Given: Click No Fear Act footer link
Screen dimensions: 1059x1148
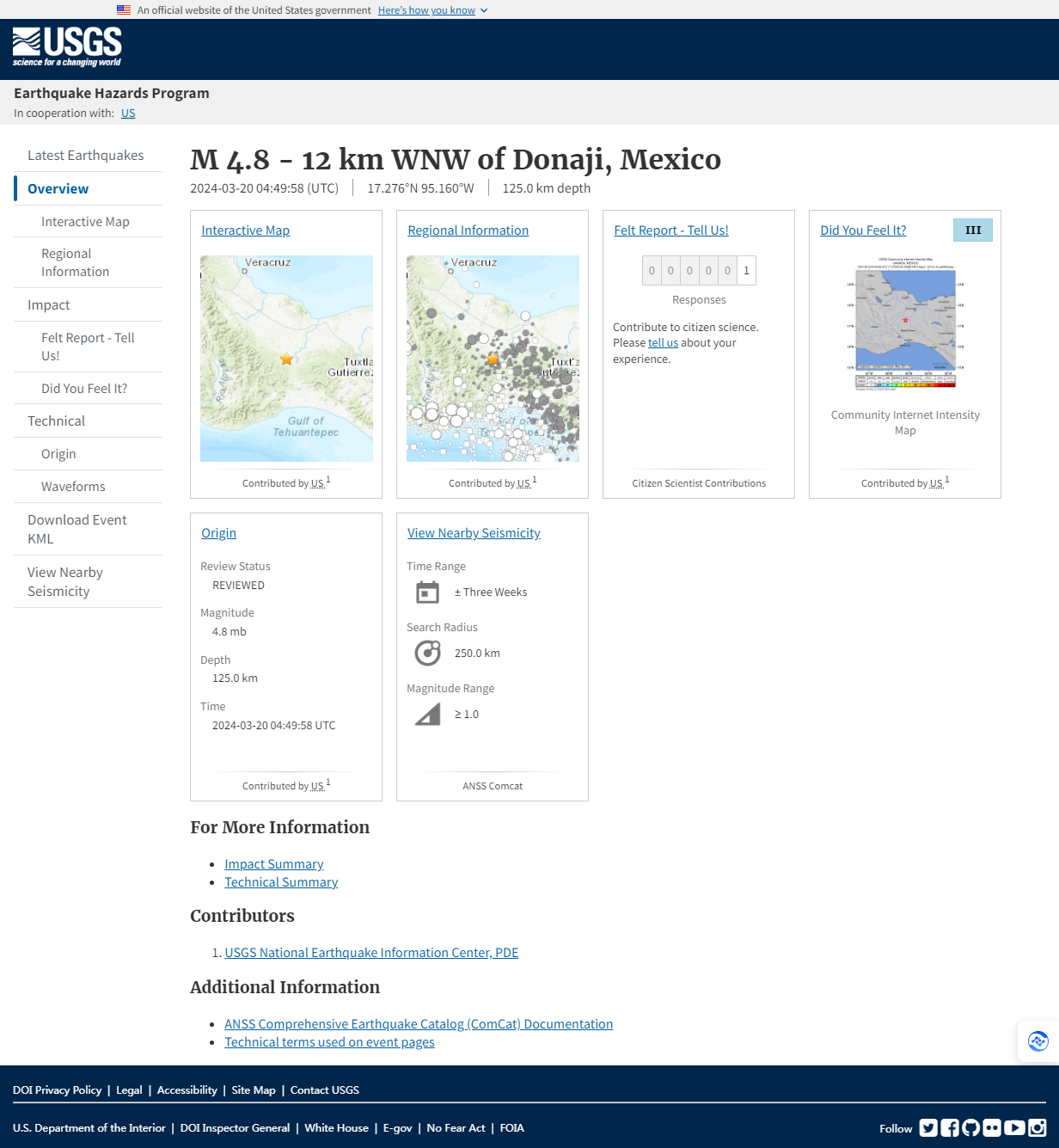Looking at the screenshot, I should 456,1128.
